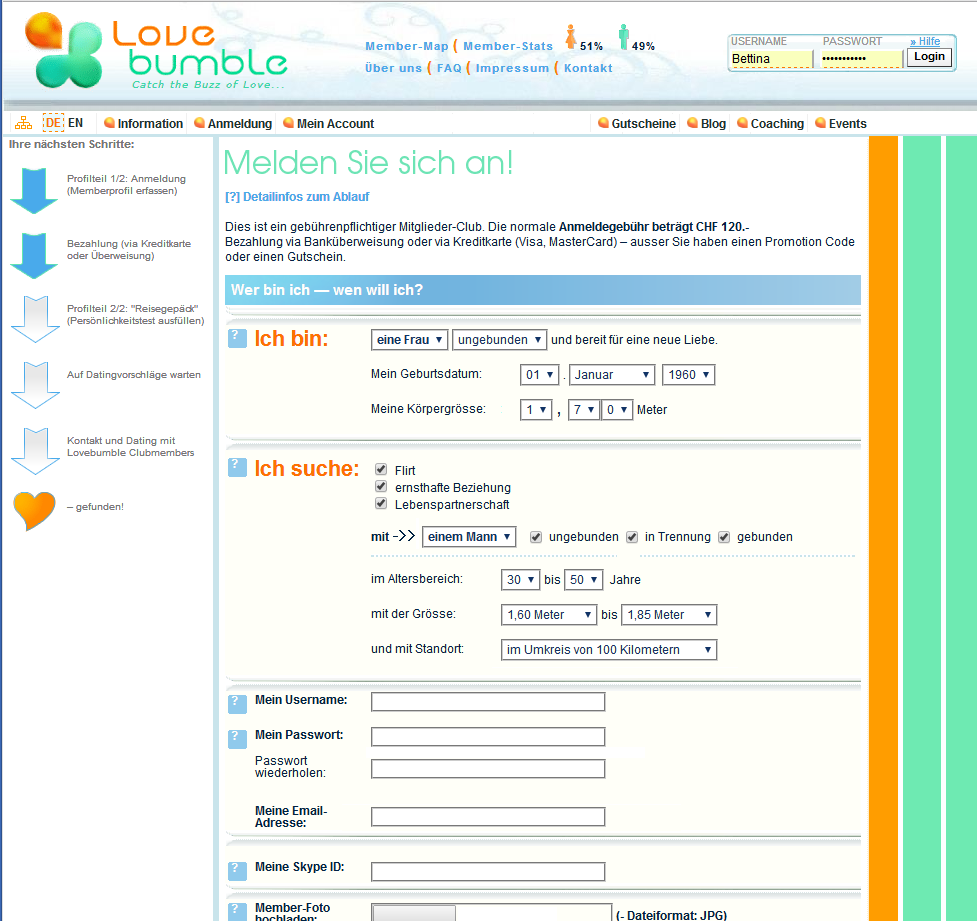
Task: Click the help icon beside Mein Username
Action: pos(237,703)
